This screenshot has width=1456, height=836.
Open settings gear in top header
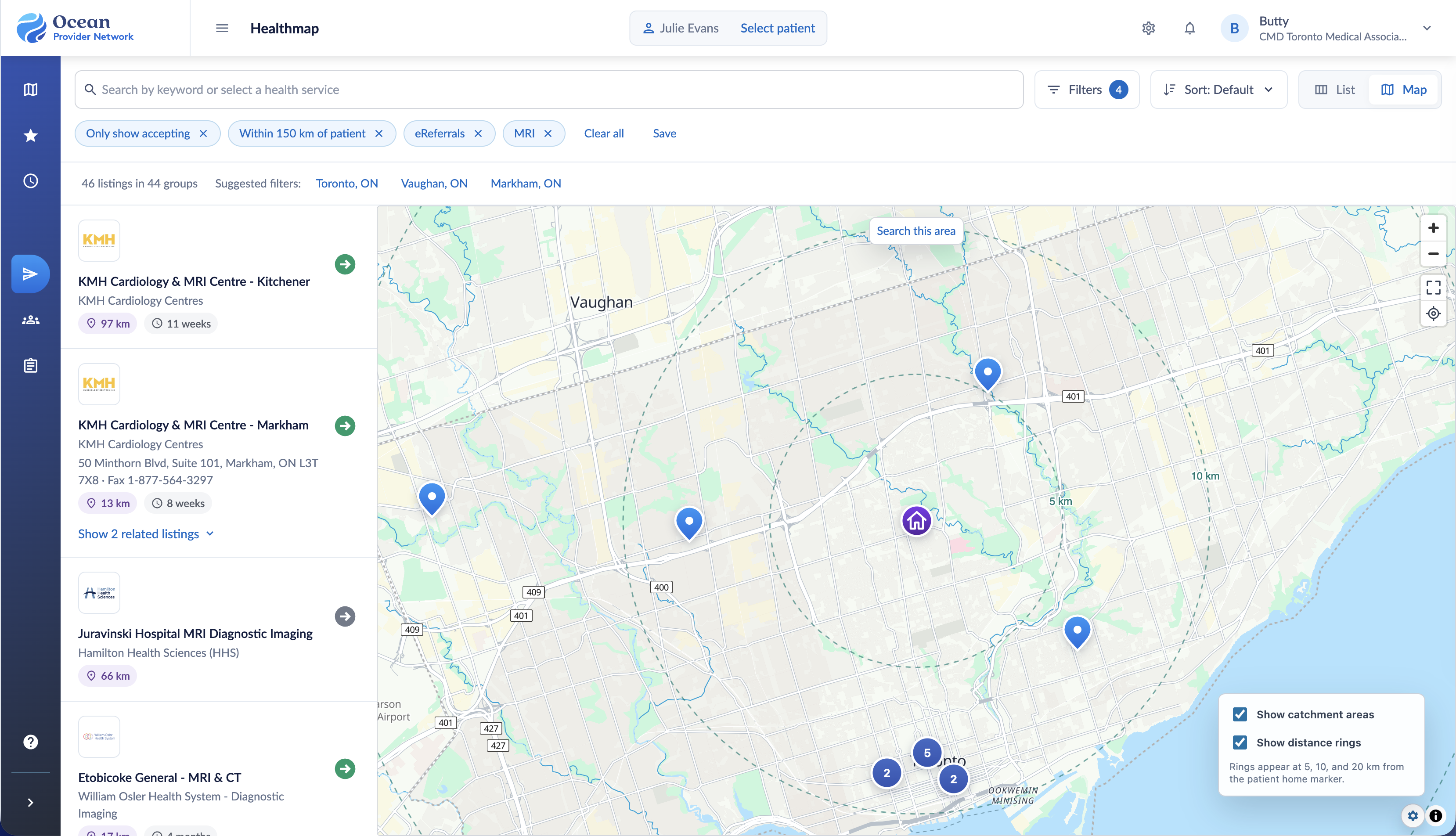click(x=1148, y=28)
